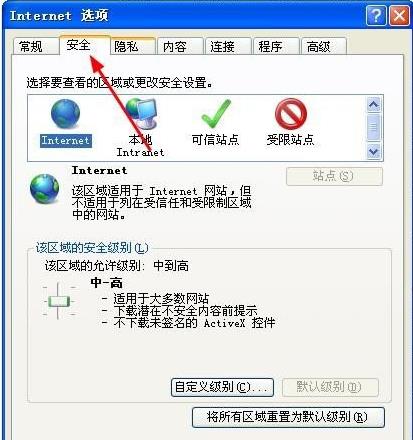Open the 程序 tab

(270, 46)
